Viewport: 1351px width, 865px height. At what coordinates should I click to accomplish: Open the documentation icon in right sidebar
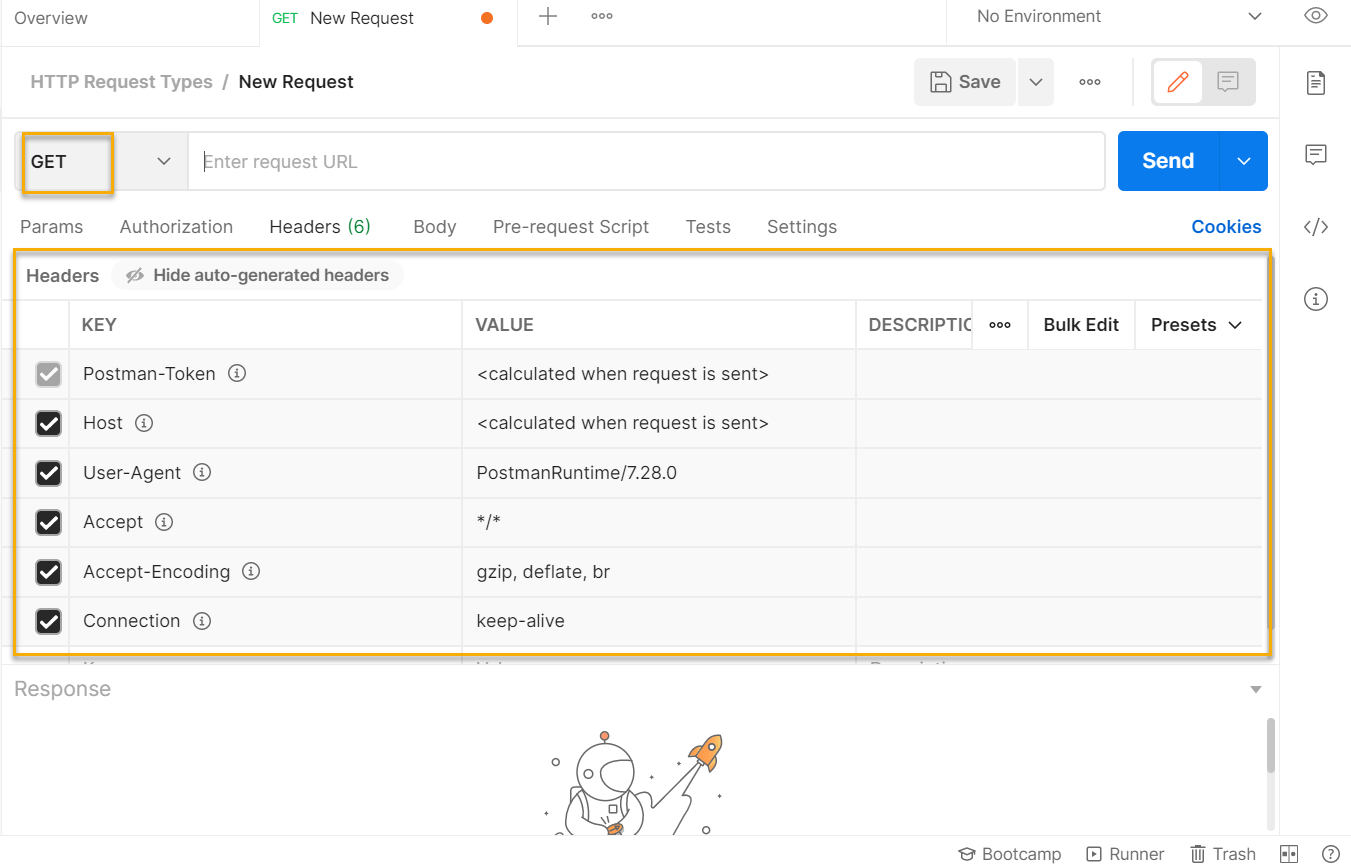click(x=1315, y=83)
